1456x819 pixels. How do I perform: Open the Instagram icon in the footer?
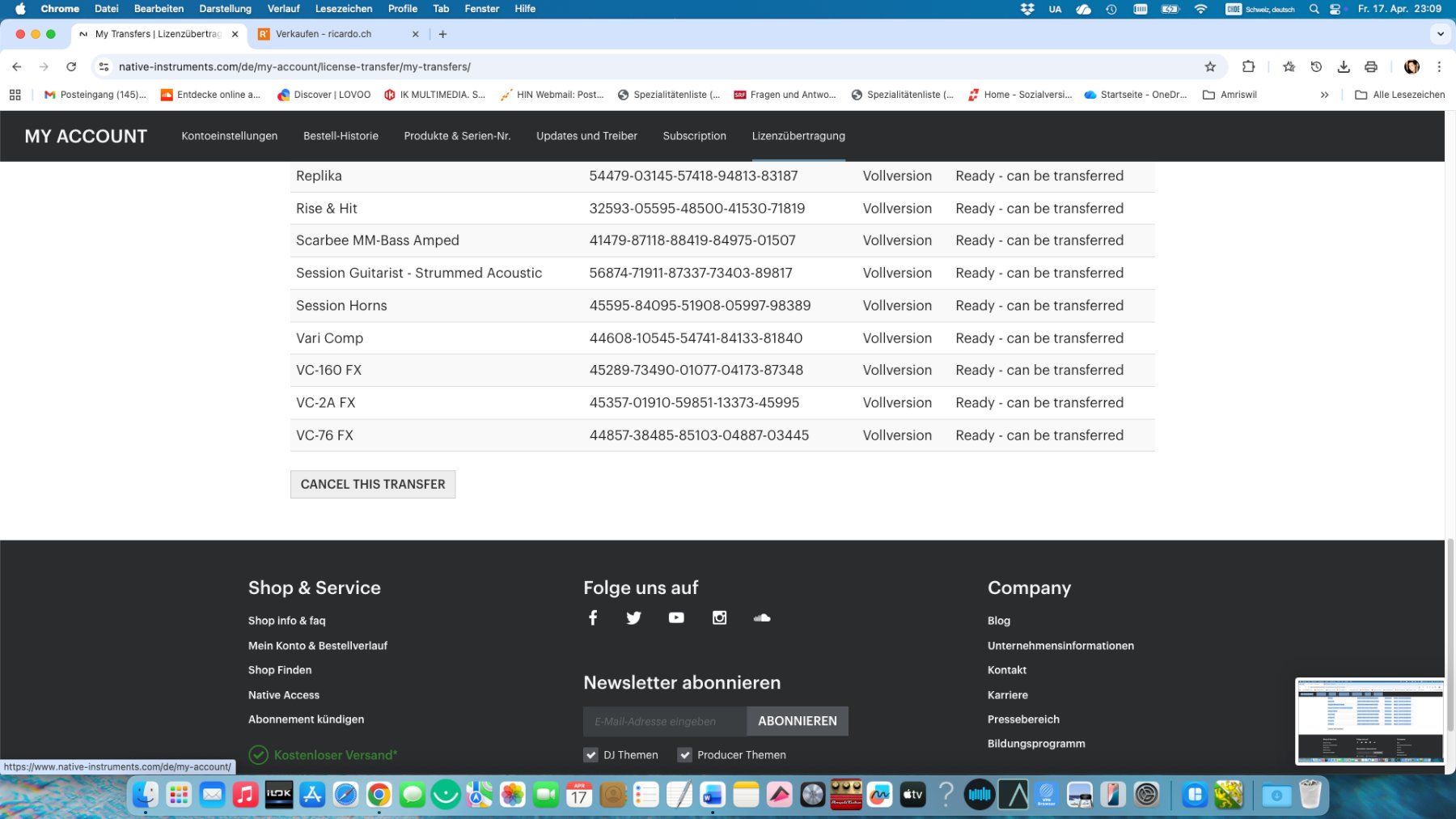pyautogui.click(x=719, y=617)
